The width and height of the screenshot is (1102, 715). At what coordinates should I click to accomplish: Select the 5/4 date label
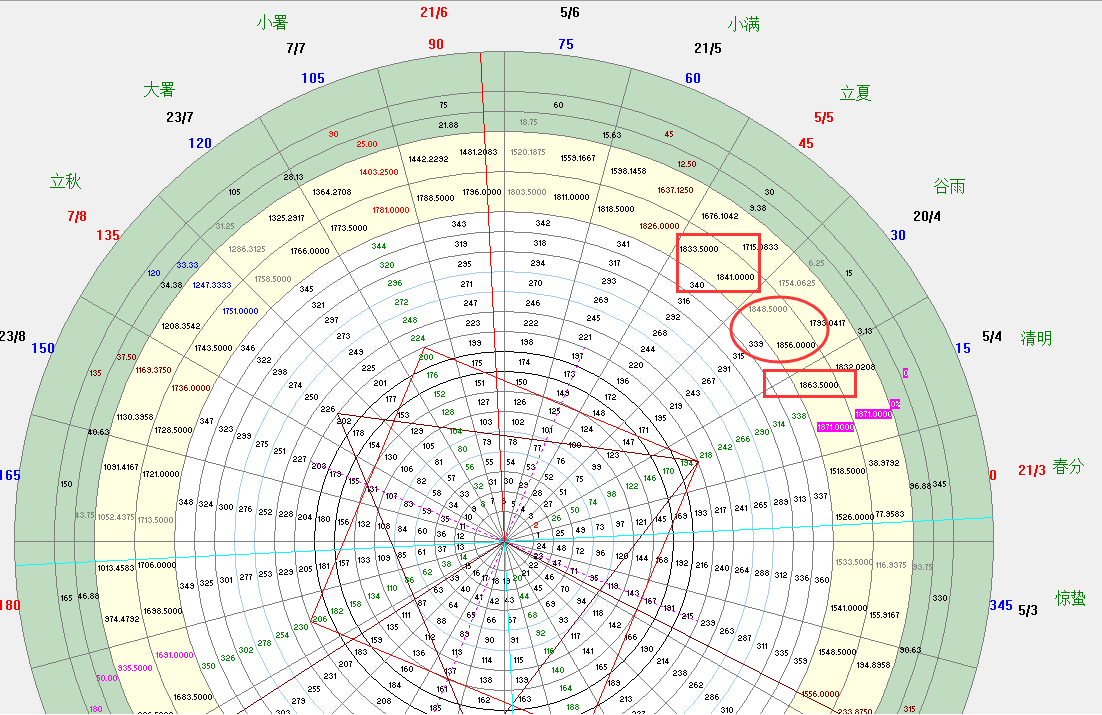point(992,337)
